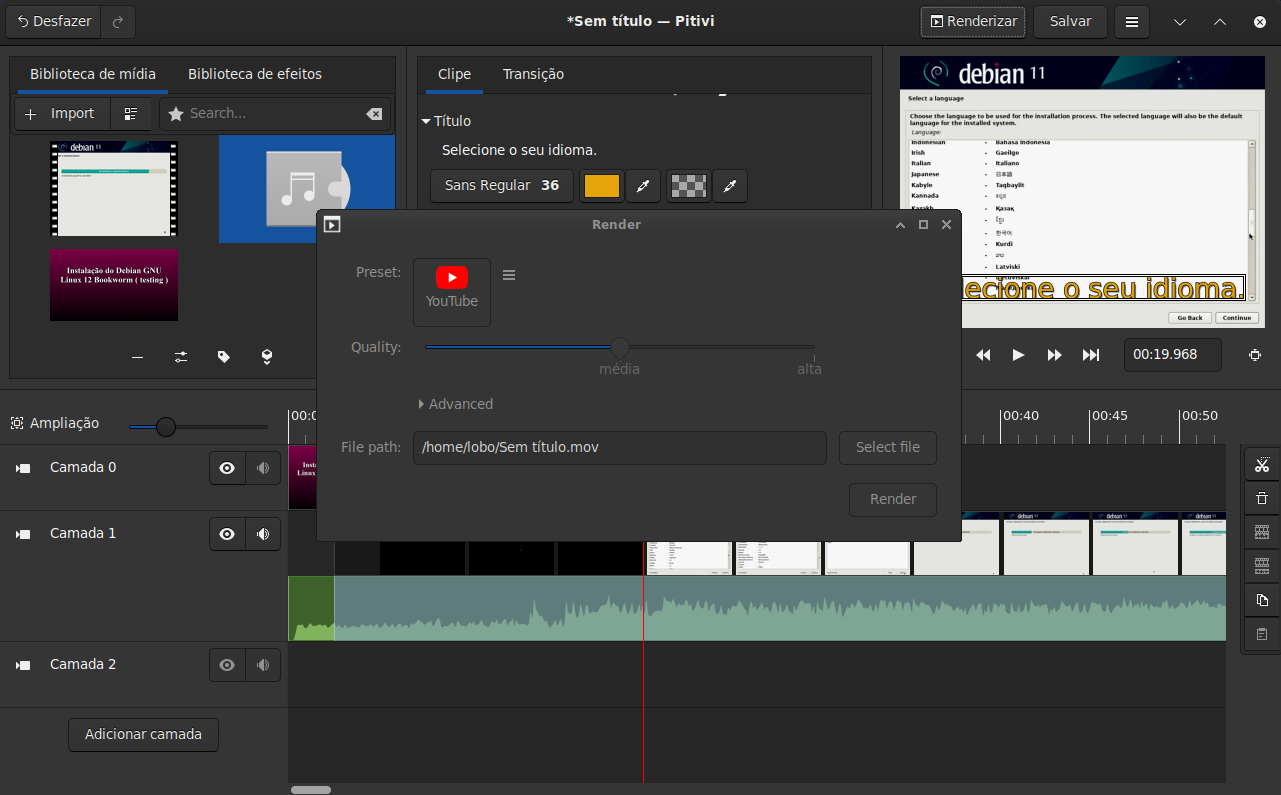
Task: Toggle Camada 0 video visibility eye
Action: 227,468
